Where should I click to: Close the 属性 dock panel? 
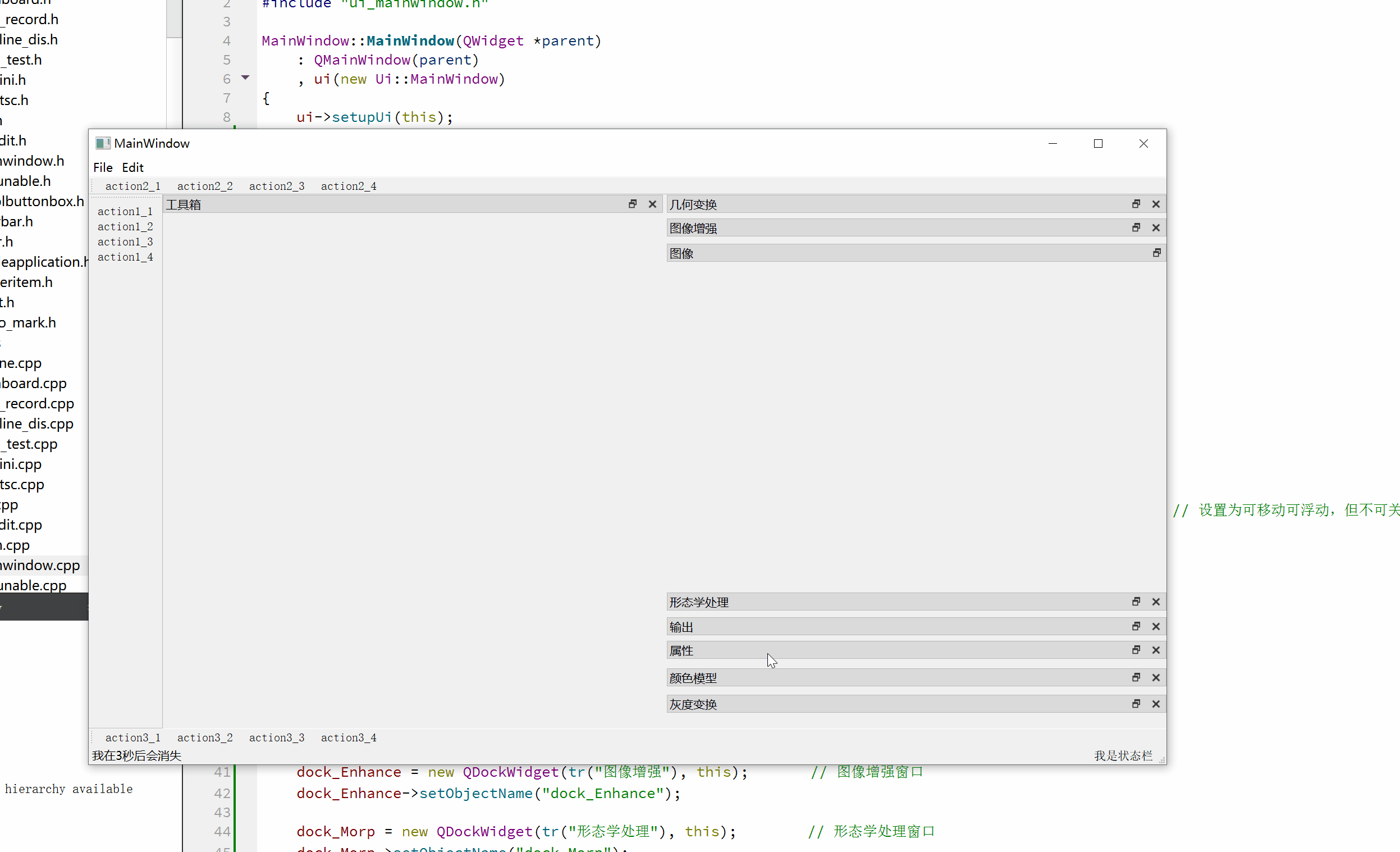(x=1156, y=650)
